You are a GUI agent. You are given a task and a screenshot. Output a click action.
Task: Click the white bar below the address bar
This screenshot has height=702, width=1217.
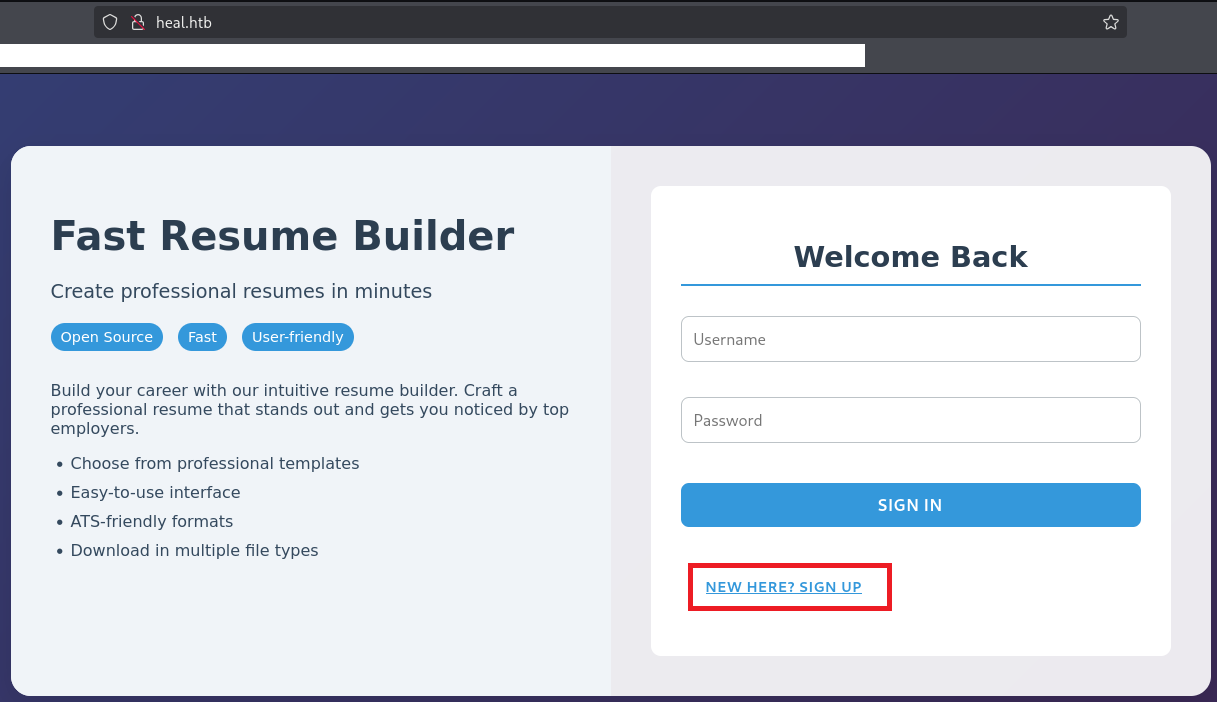tap(432, 55)
